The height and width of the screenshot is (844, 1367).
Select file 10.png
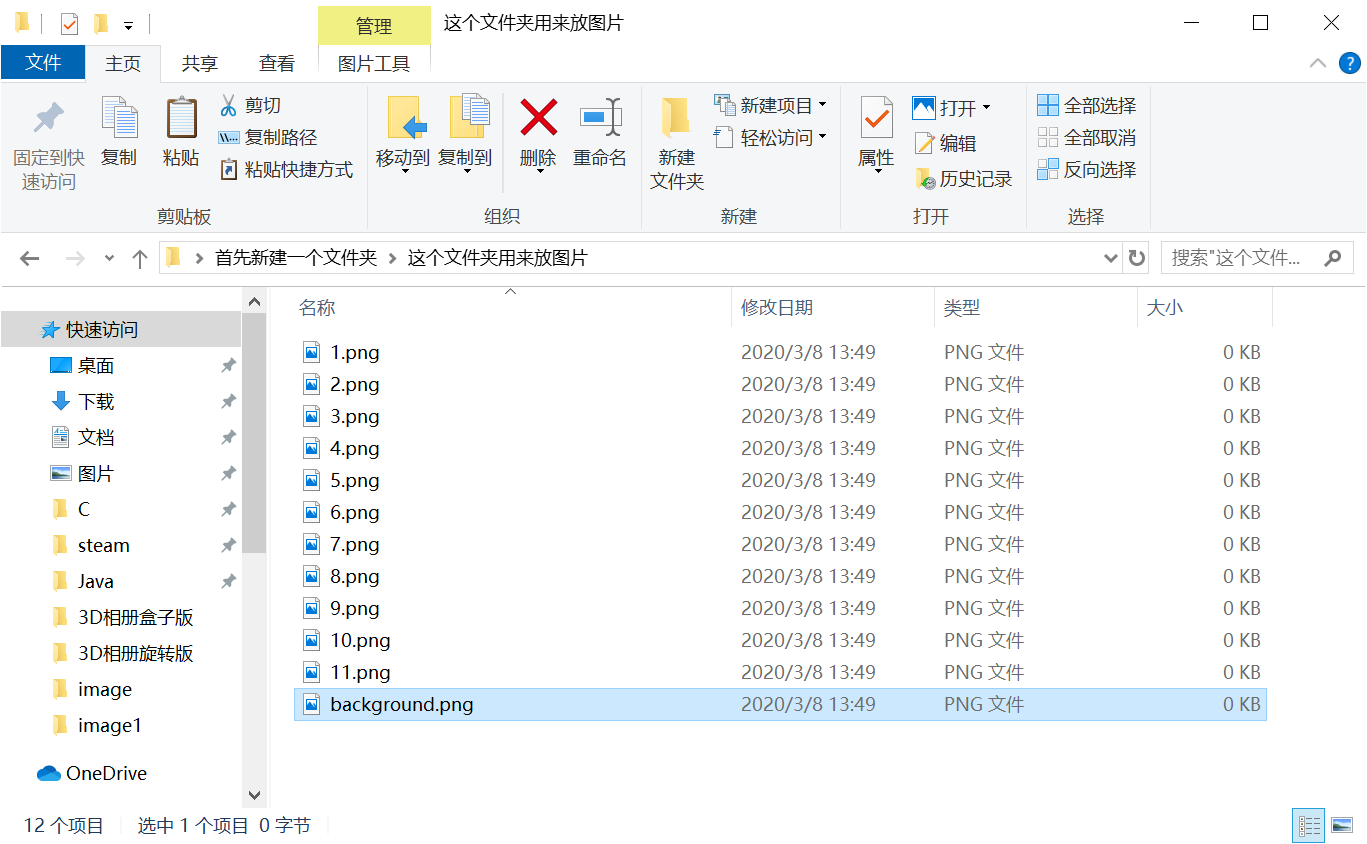click(780, 640)
